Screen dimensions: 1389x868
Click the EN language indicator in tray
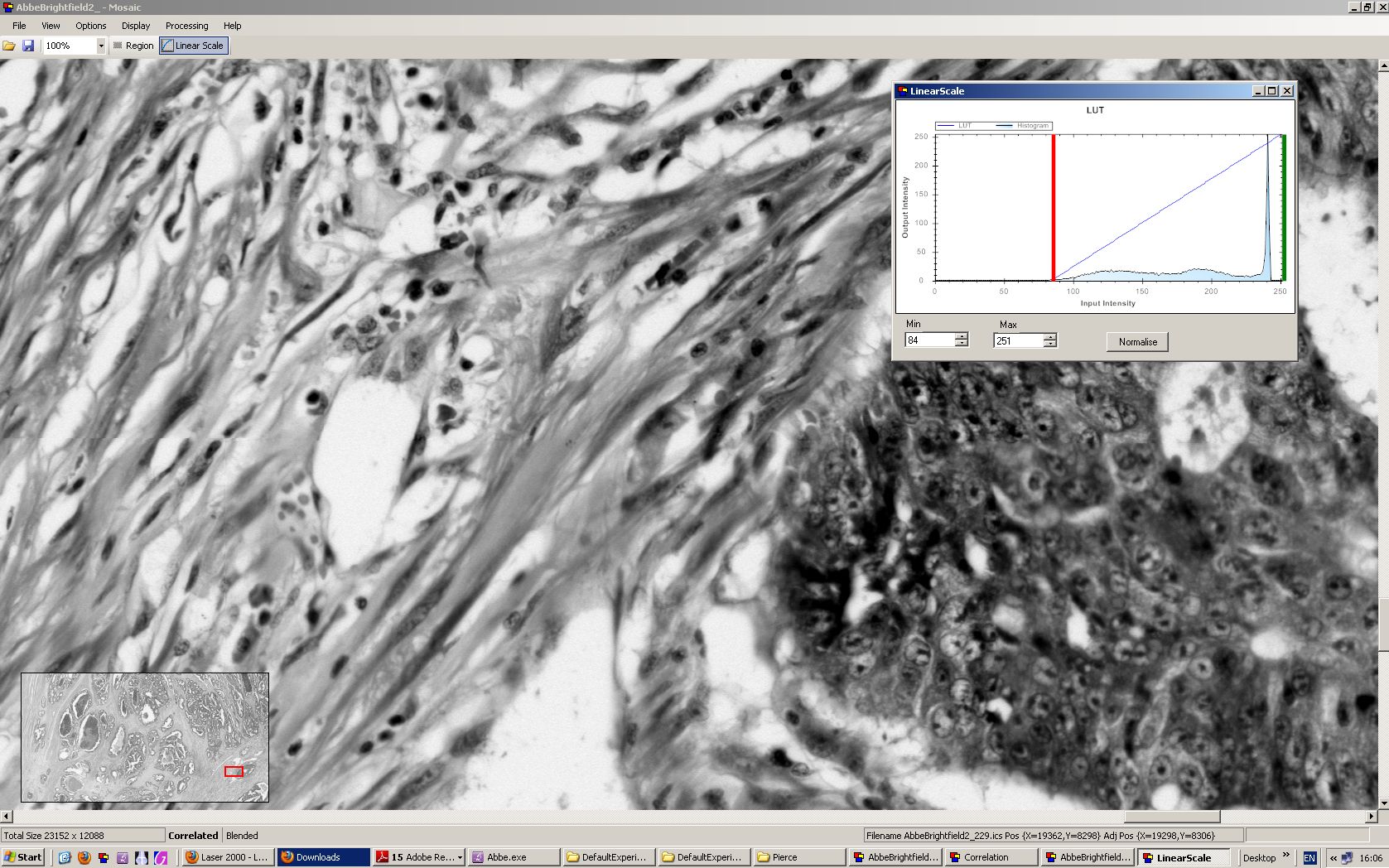click(x=1309, y=858)
